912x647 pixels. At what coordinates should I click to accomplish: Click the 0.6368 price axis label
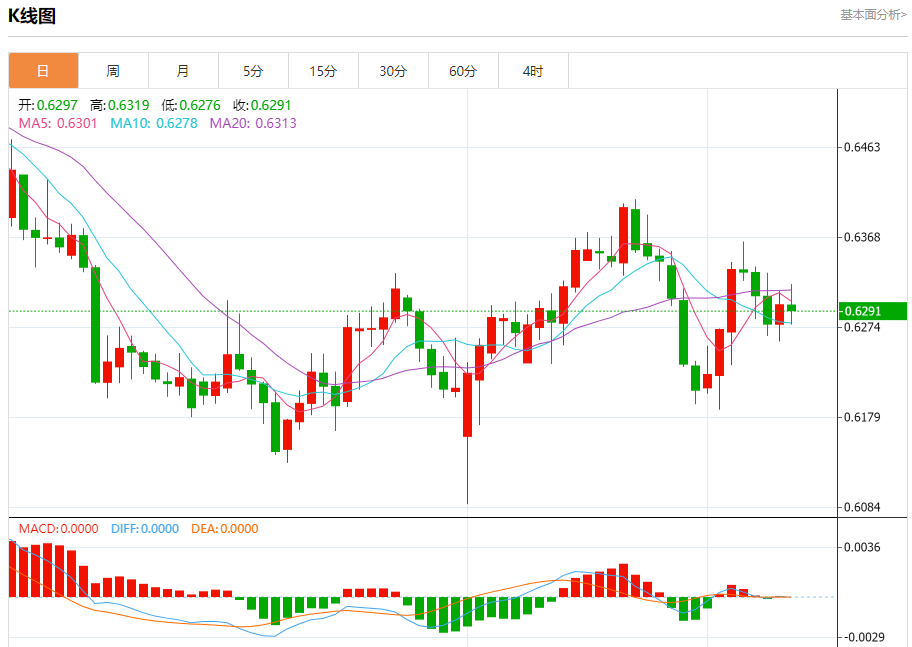(862, 237)
